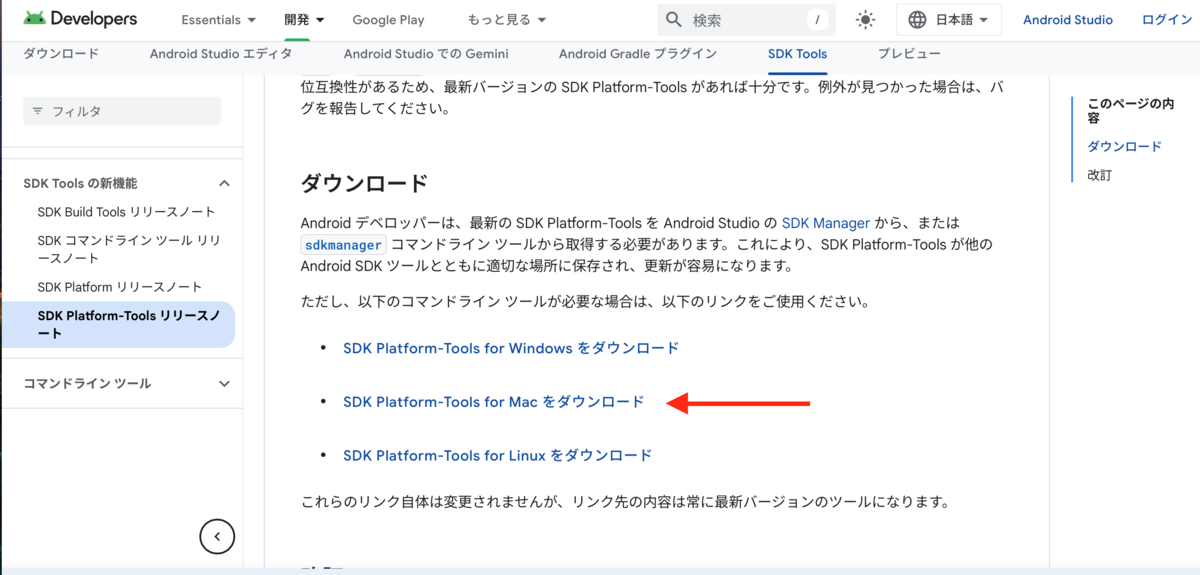Click the search magnifier icon
The height and width of the screenshot is (575, 1200).
674,20
